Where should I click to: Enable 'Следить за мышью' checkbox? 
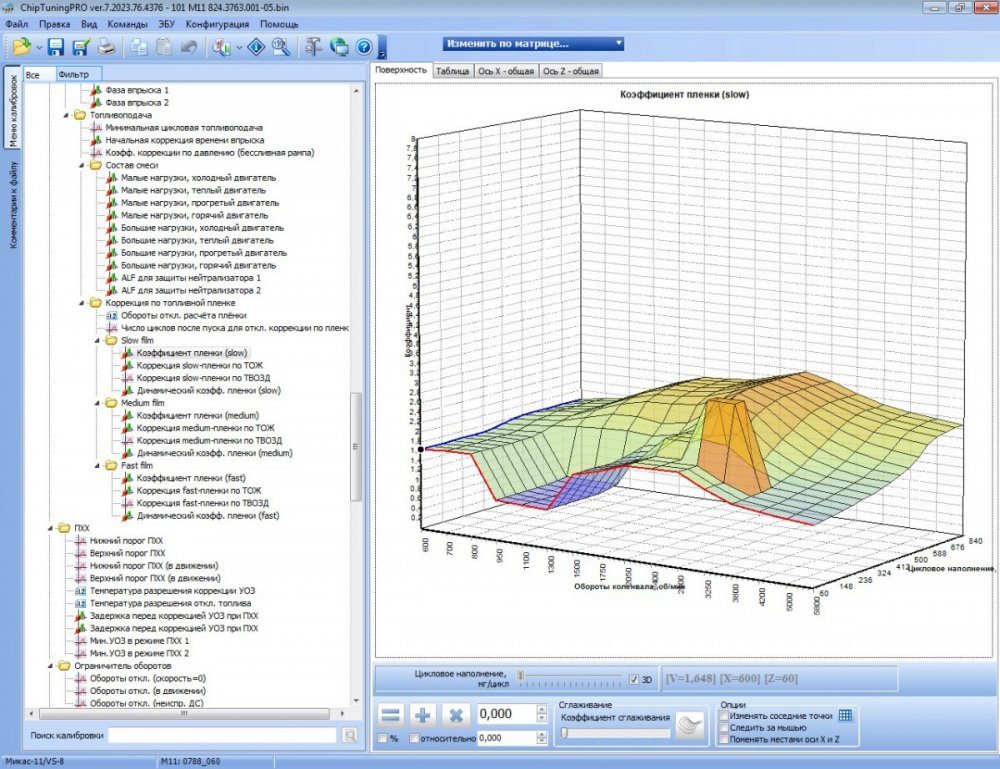[725, 727]
